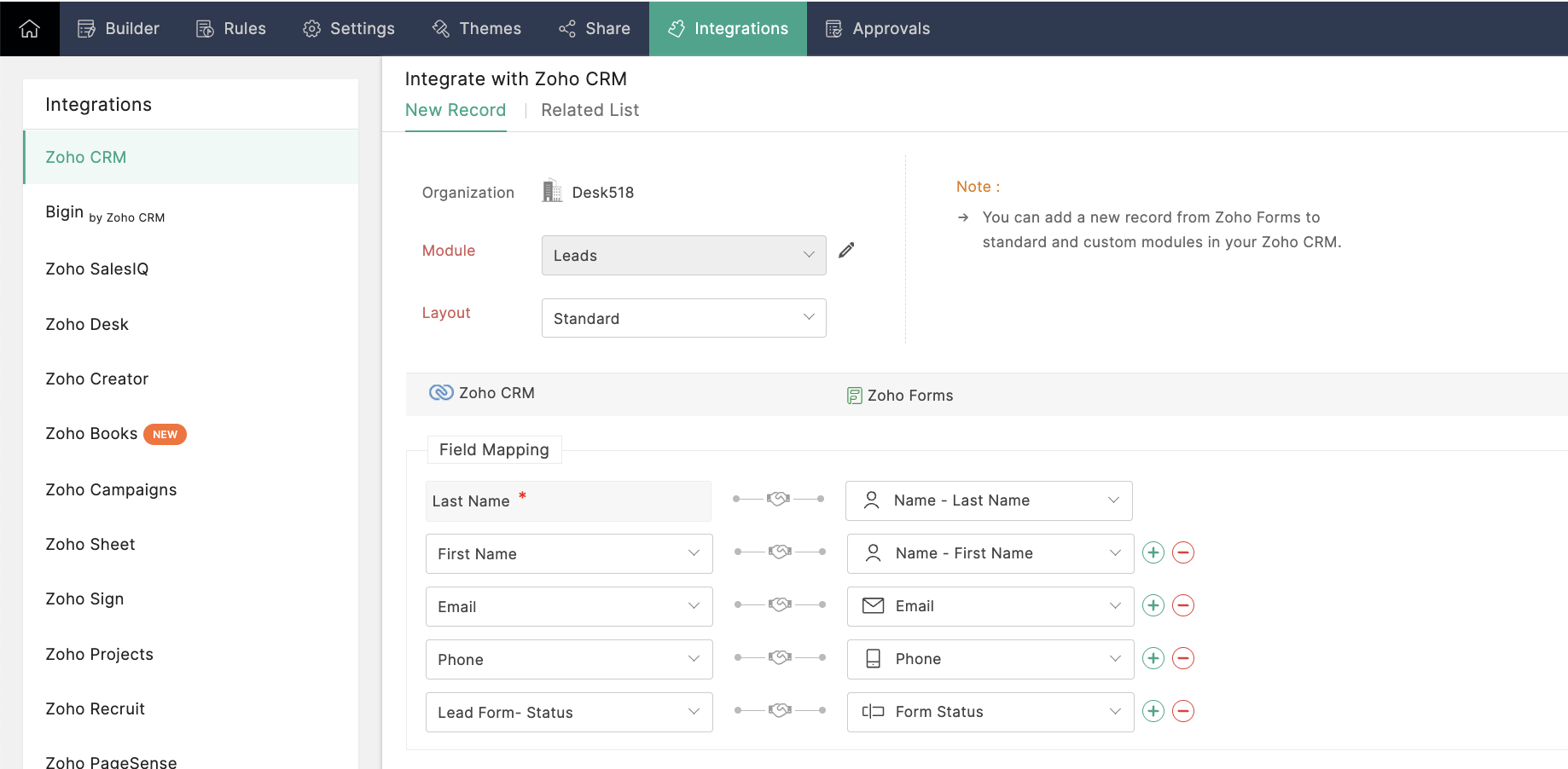The image size is (1568, 769).
Task: Expand the Layout dropdown set to Standard
Action: (x=683, y=318)
